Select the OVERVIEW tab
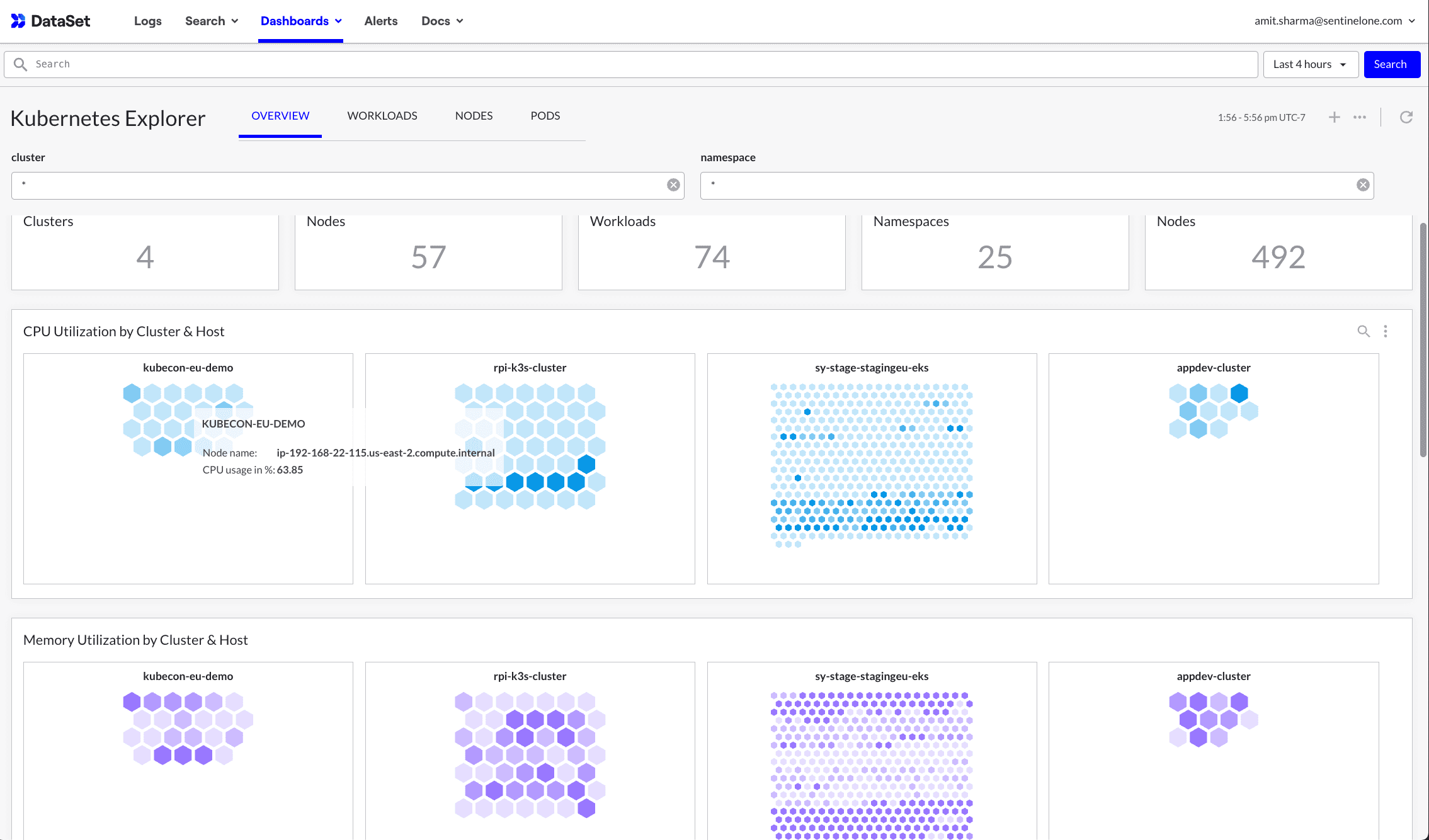This screenshot has width=1429, height=840. 280,116
